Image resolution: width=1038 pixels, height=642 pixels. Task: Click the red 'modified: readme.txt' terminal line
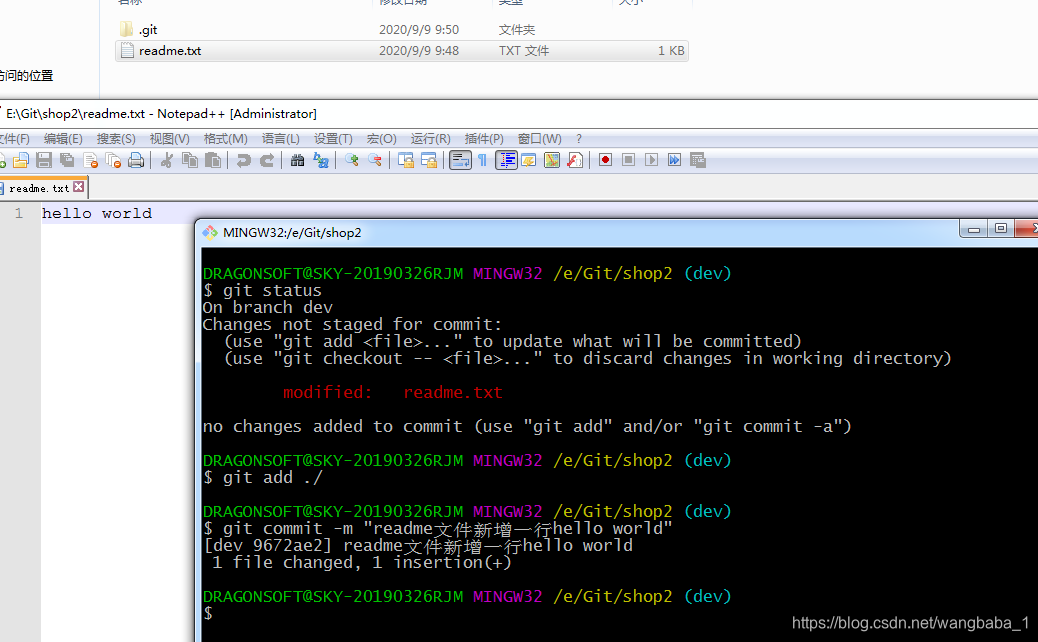[393, 392]
